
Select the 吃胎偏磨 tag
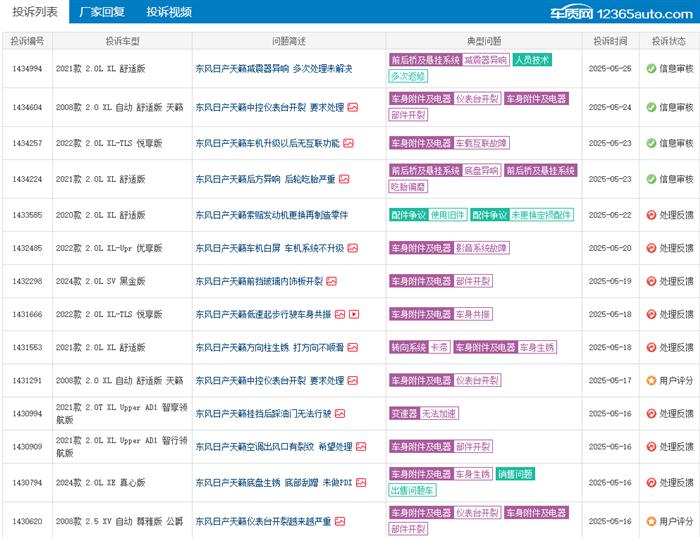[x=408, y=187]
